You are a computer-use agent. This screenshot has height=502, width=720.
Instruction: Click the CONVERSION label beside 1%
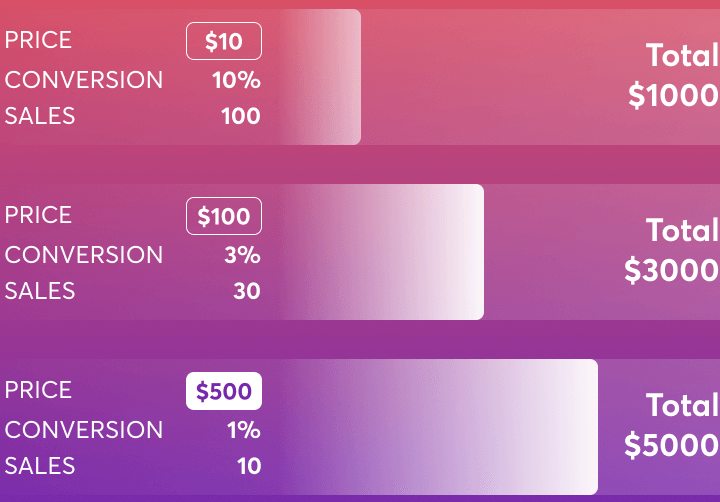[x=84, y=430]
